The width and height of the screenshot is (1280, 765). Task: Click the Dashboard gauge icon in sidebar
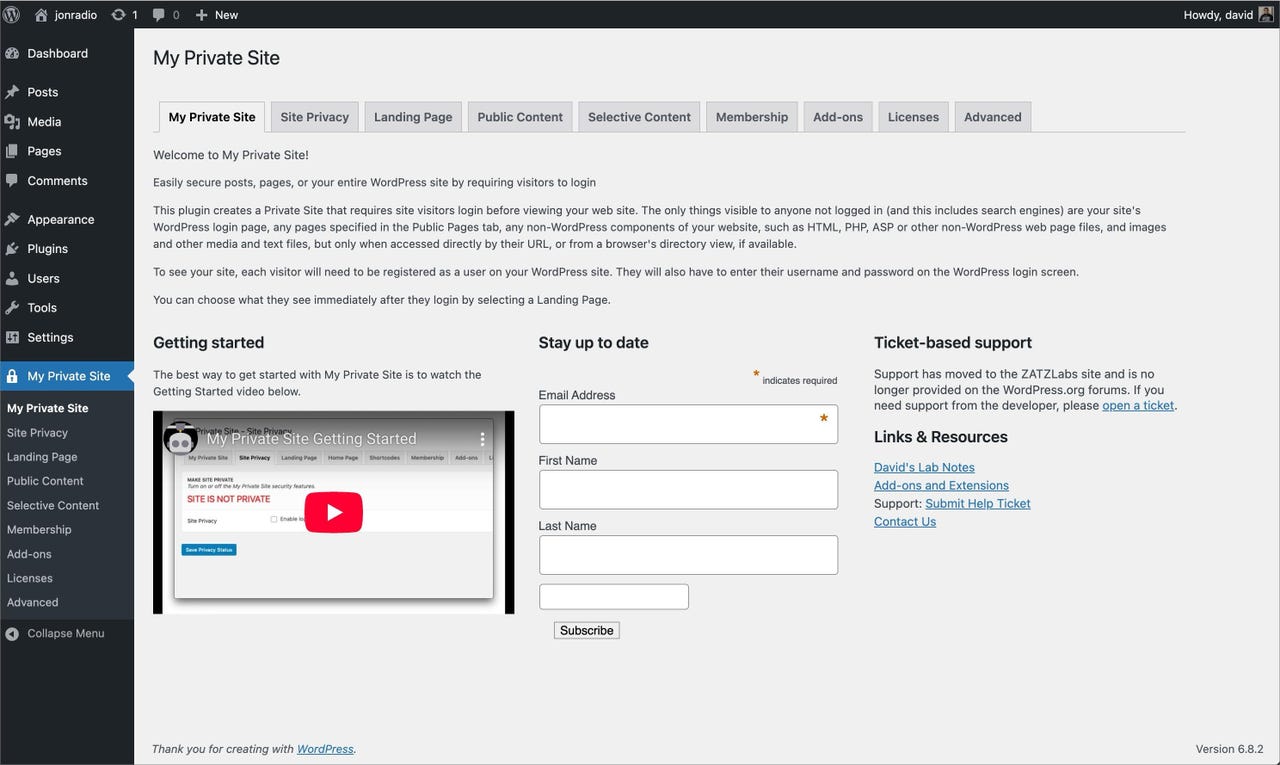tap(12, 54)
